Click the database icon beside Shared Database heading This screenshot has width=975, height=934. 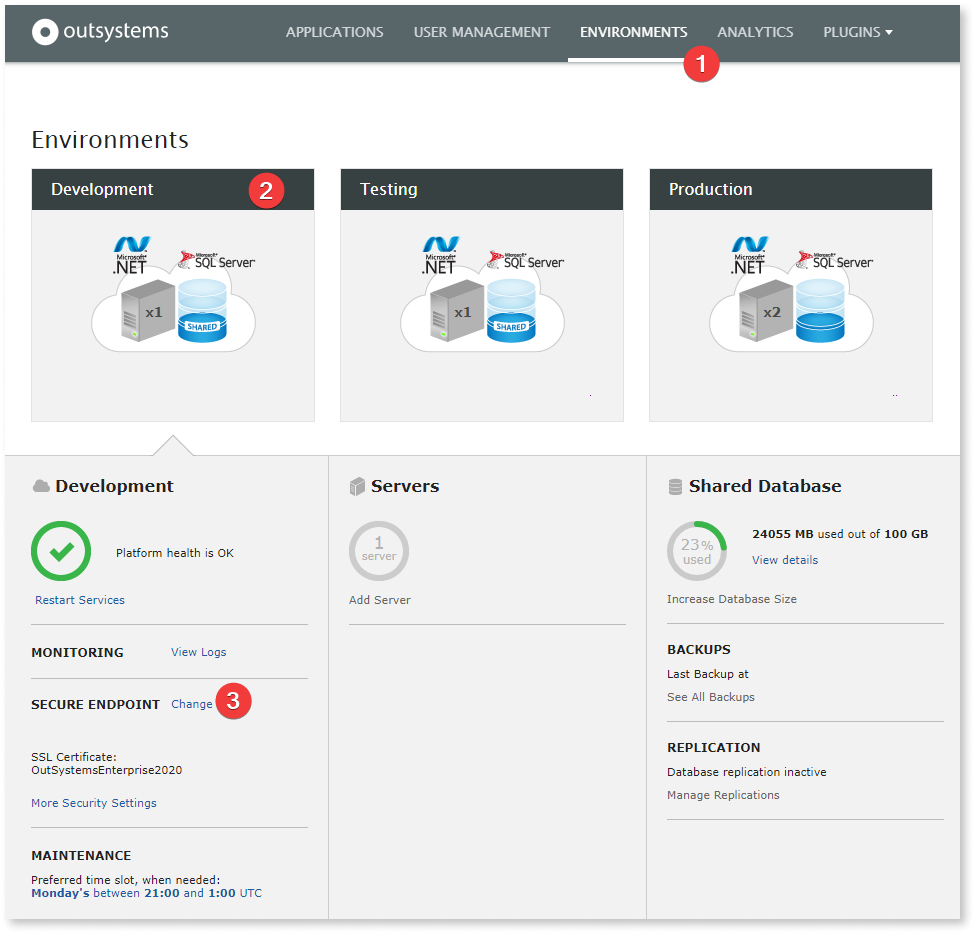(677, 485)
